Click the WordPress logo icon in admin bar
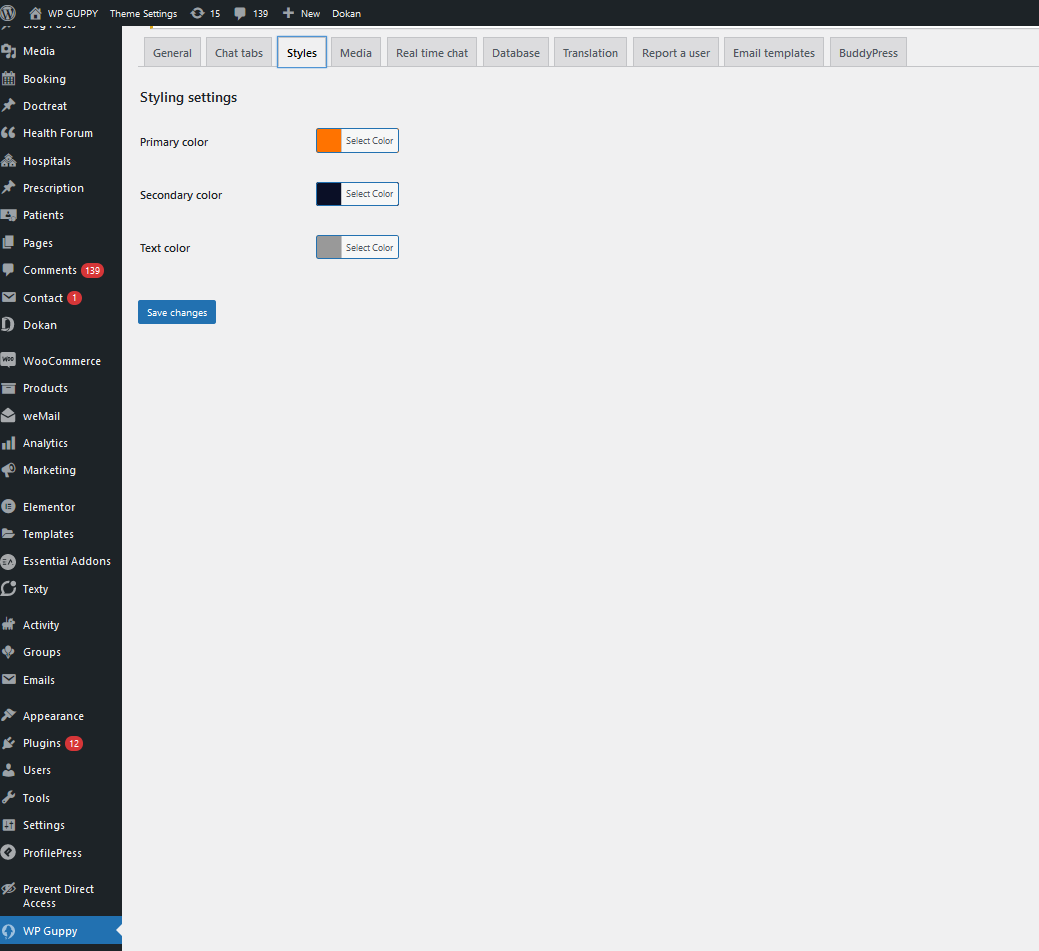1039x951 pixels. pos(9,13)
